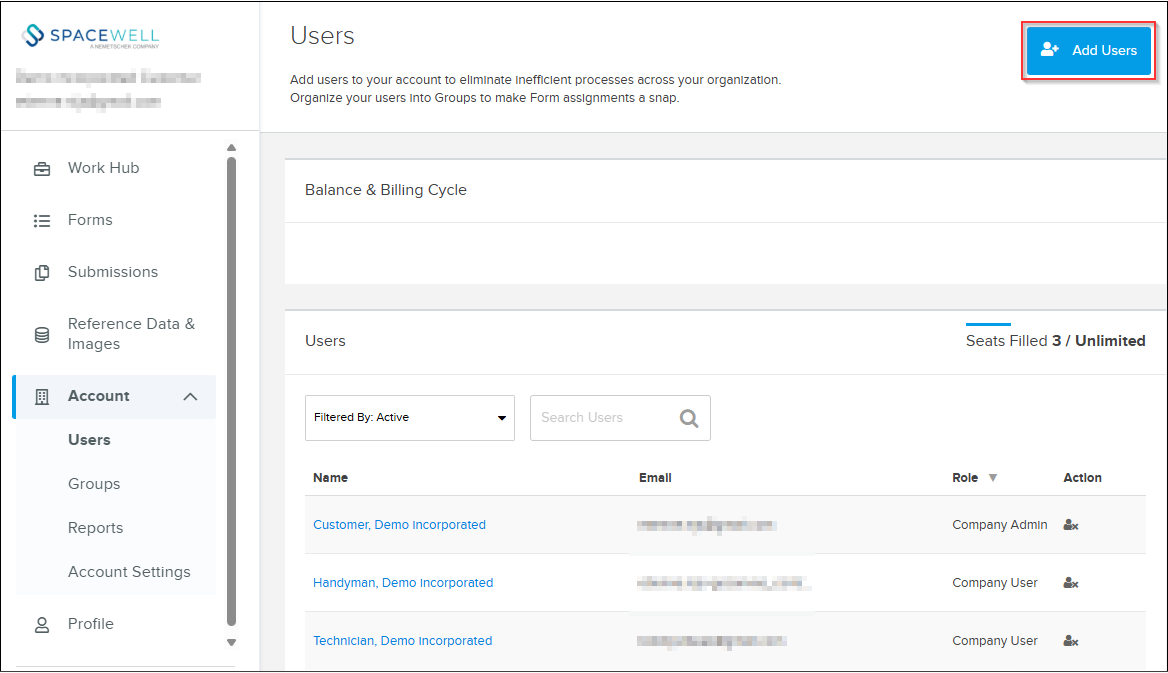The image size is (1168, 673).
Task: Click the Spacewell logo
Action: (90, 36)
